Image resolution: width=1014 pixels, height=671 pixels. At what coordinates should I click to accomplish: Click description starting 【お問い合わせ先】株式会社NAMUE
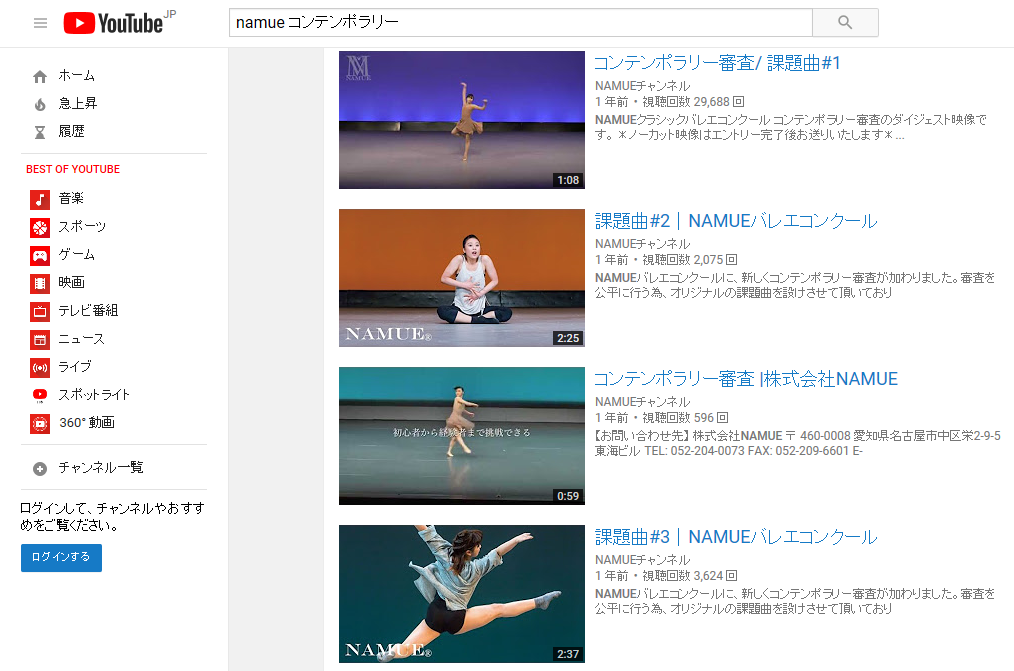pos(797,443)
